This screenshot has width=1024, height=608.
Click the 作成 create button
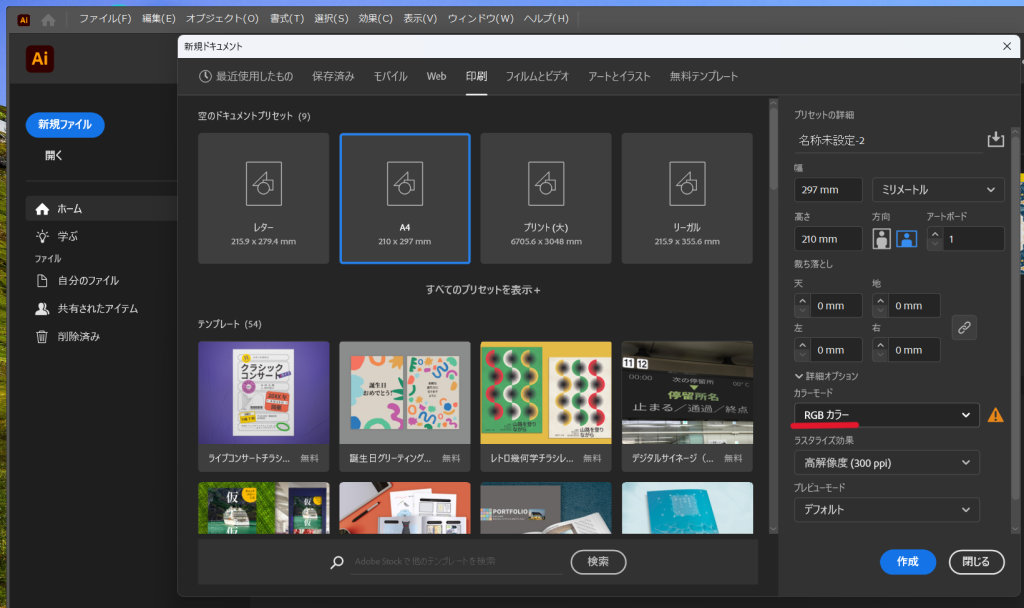click(907, 562)
